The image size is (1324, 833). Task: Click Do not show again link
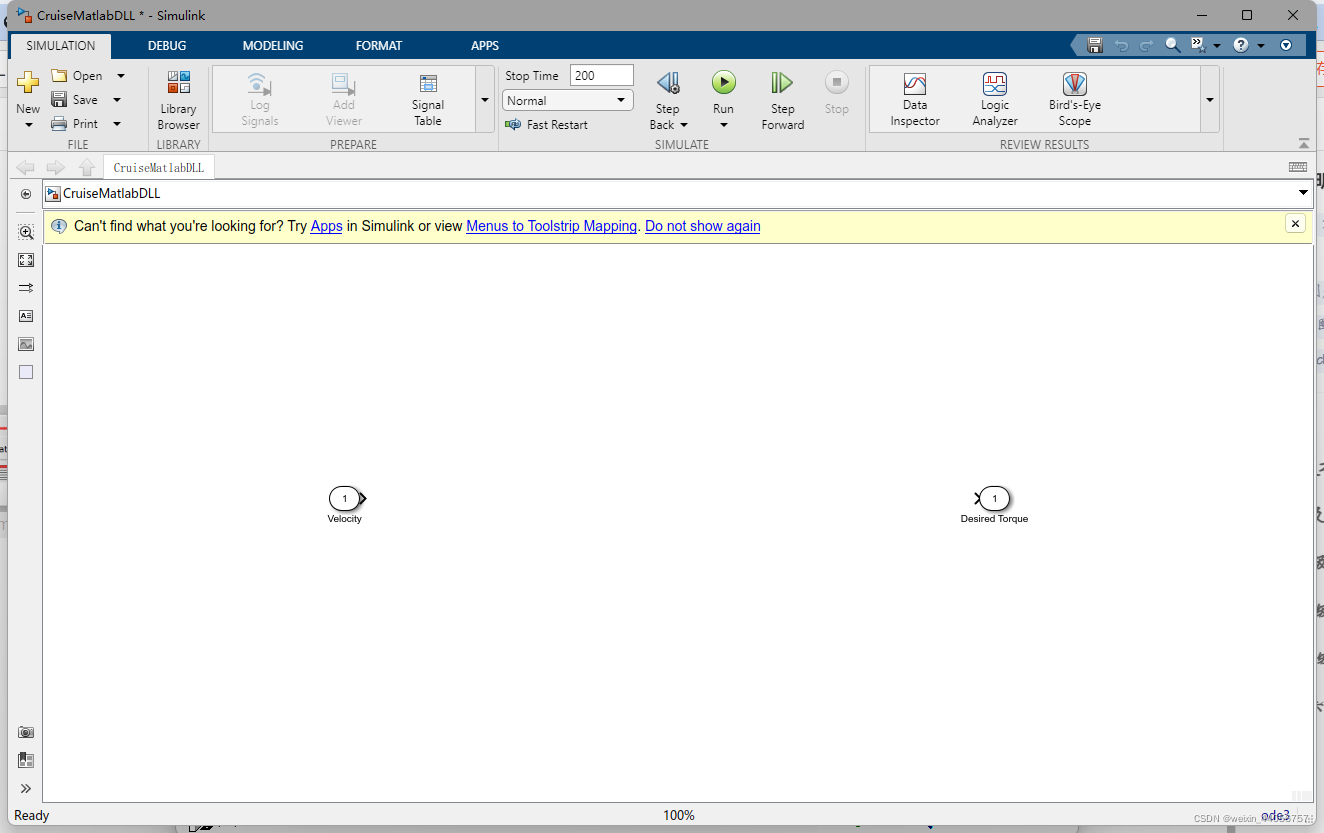click(x=703, y=226)
